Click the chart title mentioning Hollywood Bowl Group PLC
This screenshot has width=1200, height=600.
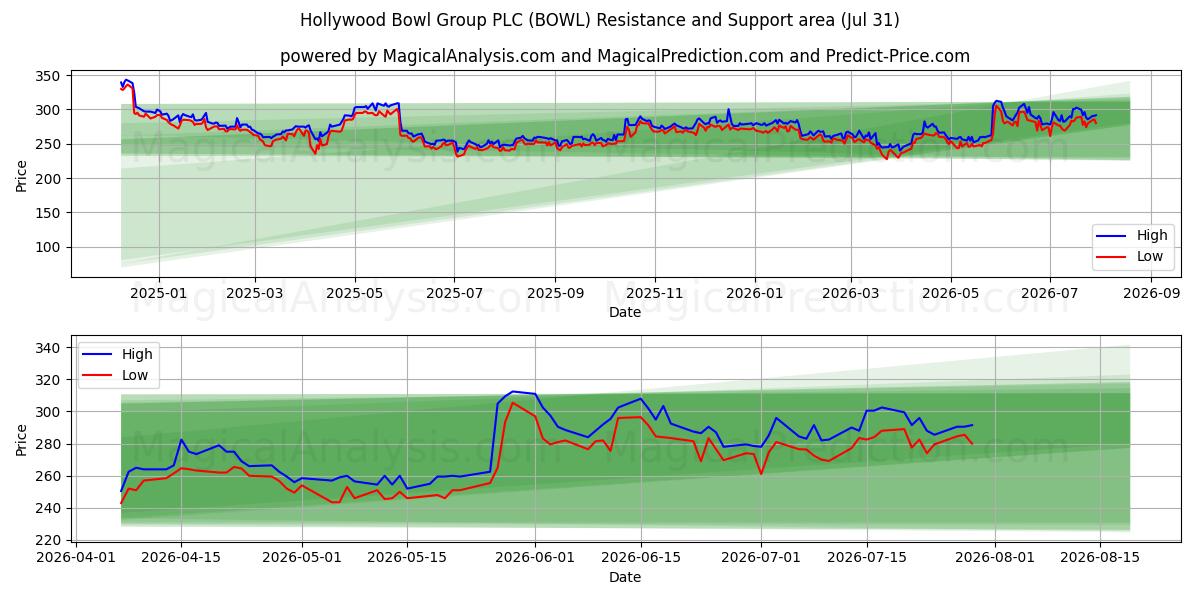click(600, 20)
